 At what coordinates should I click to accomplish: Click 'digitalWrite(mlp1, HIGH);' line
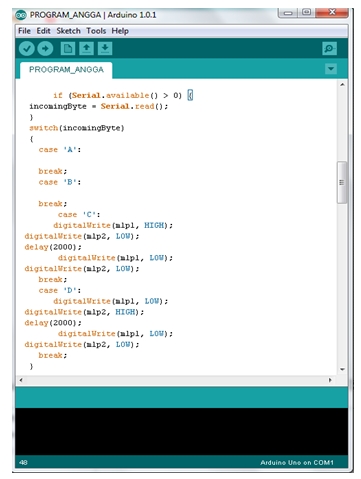coord(113,226)
